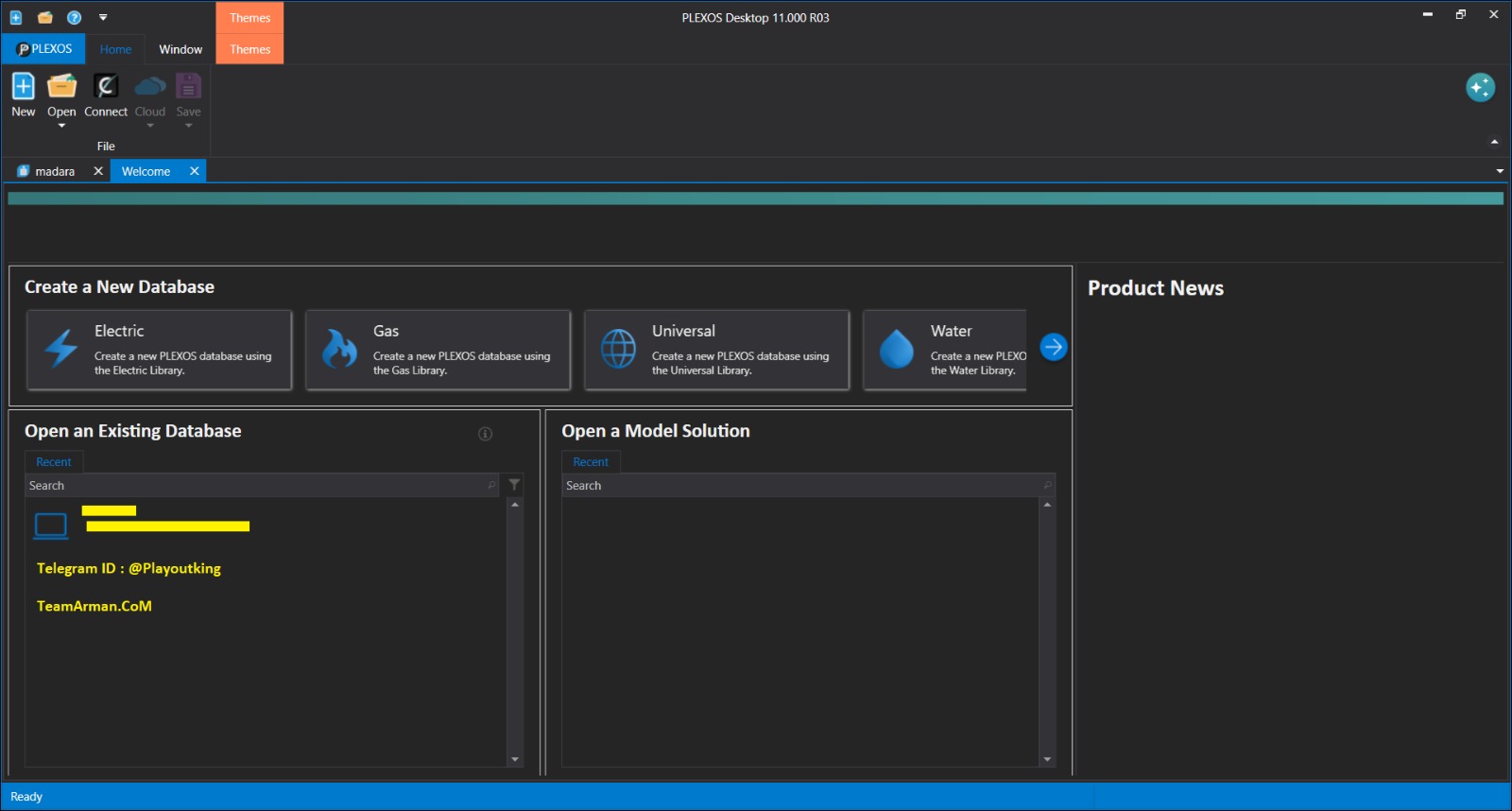Open the PLEXOS application menu button
This screenshot has height=811, width=1512.
click(43, 49)
